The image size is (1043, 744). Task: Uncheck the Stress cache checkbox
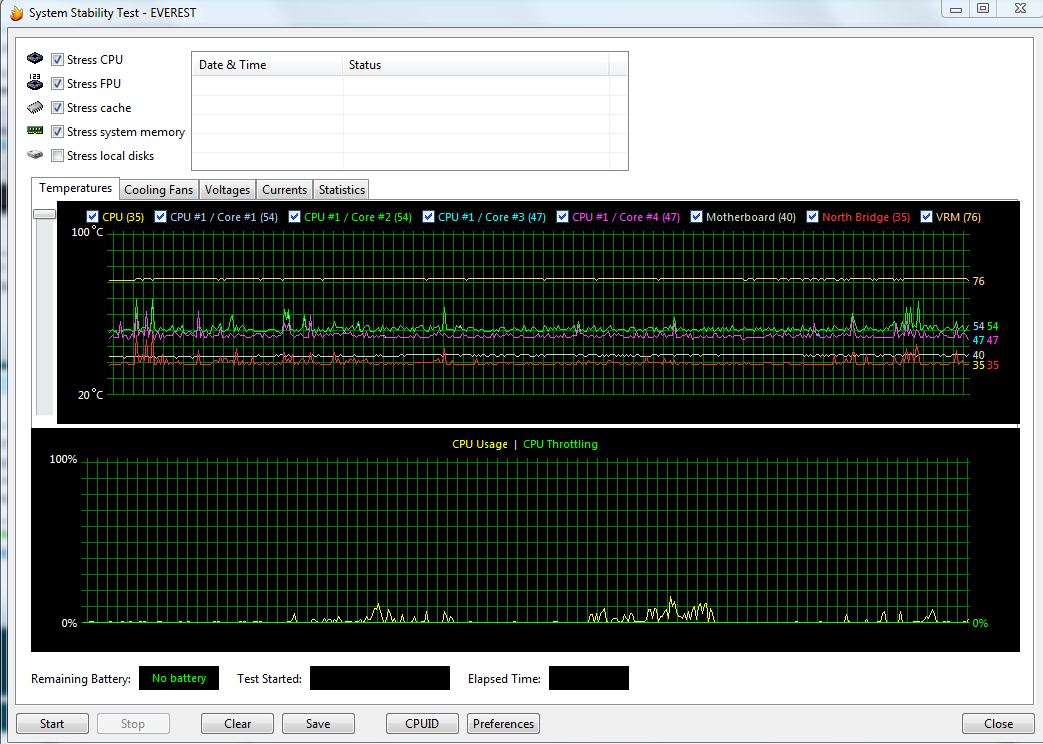(57, 107)
